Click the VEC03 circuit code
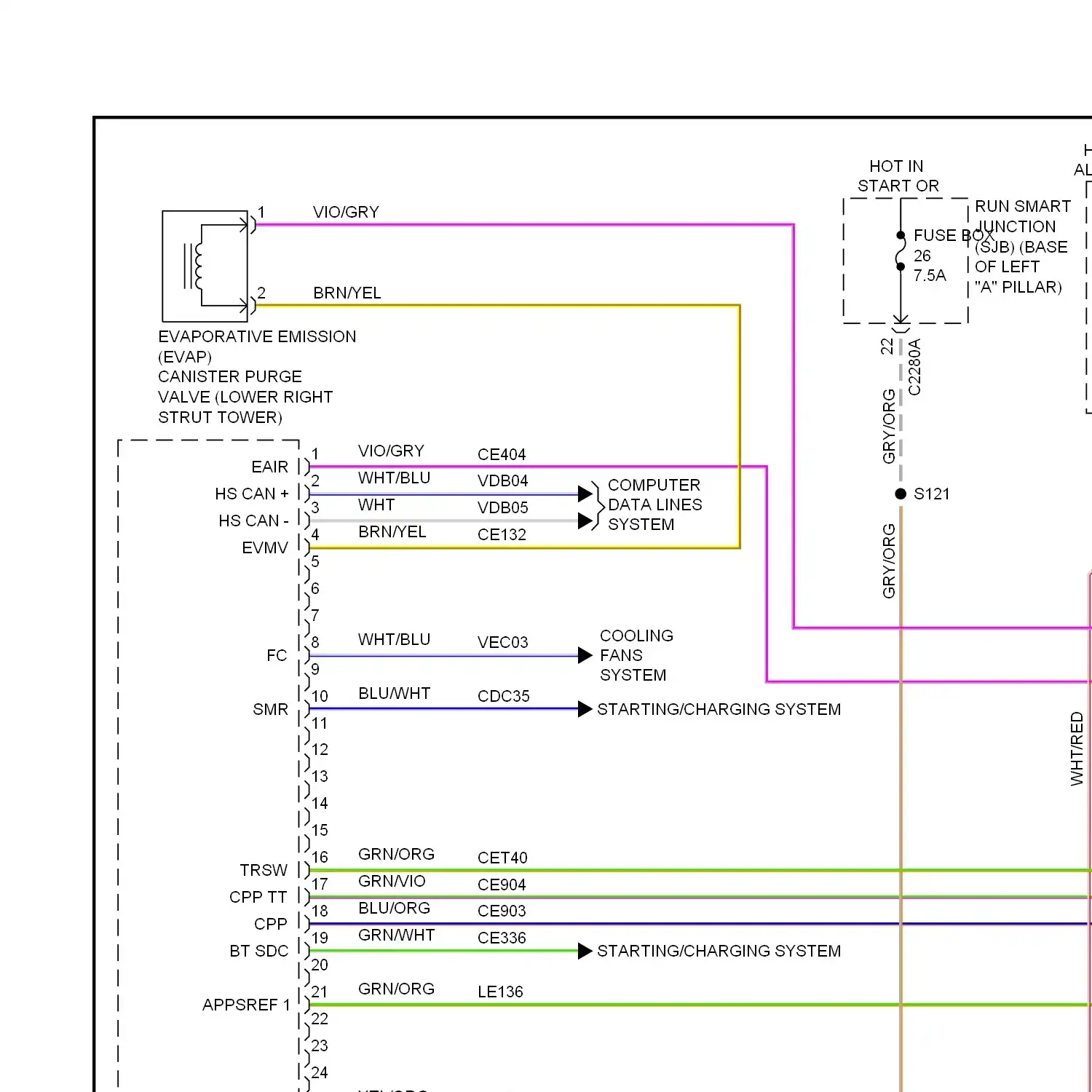This screenshot has height=1092, width=1092. (502, 642)
